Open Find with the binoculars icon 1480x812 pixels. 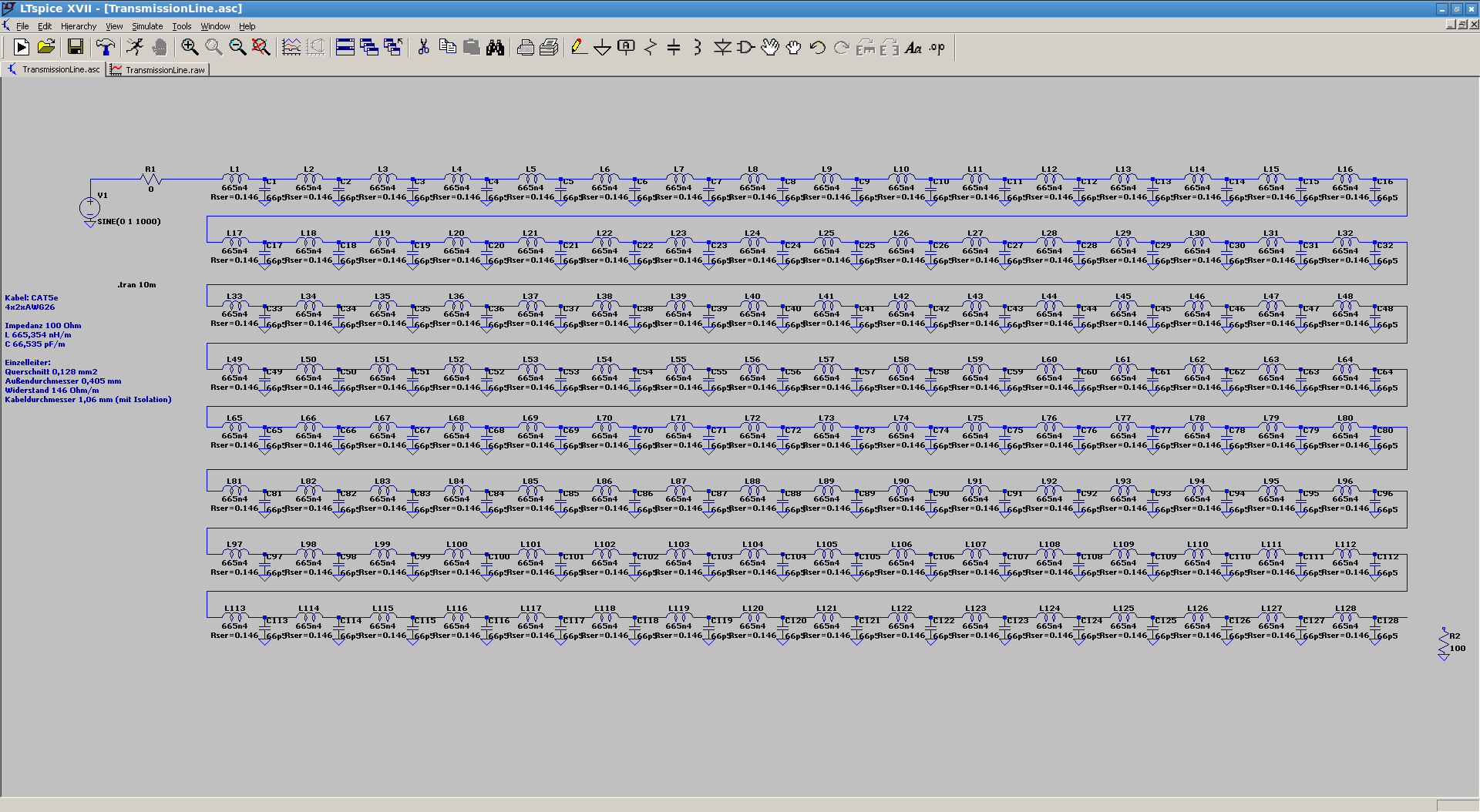495,48
